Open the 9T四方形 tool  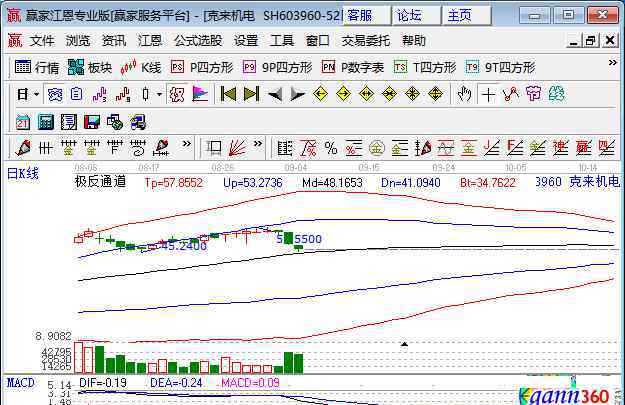click(500, 67)
